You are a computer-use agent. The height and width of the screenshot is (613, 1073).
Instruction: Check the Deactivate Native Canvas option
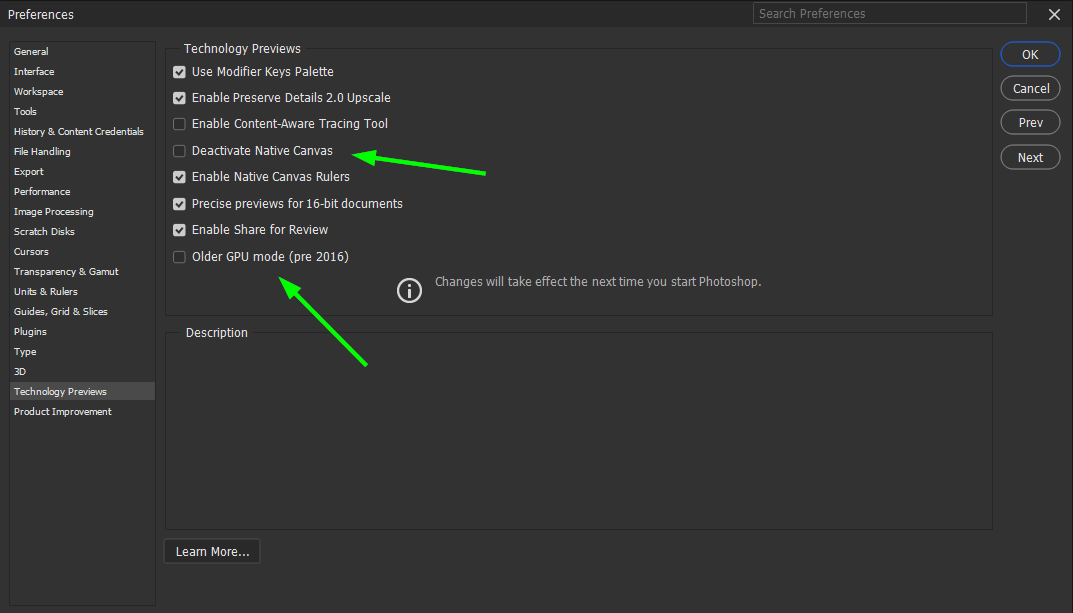coord(179,150)
